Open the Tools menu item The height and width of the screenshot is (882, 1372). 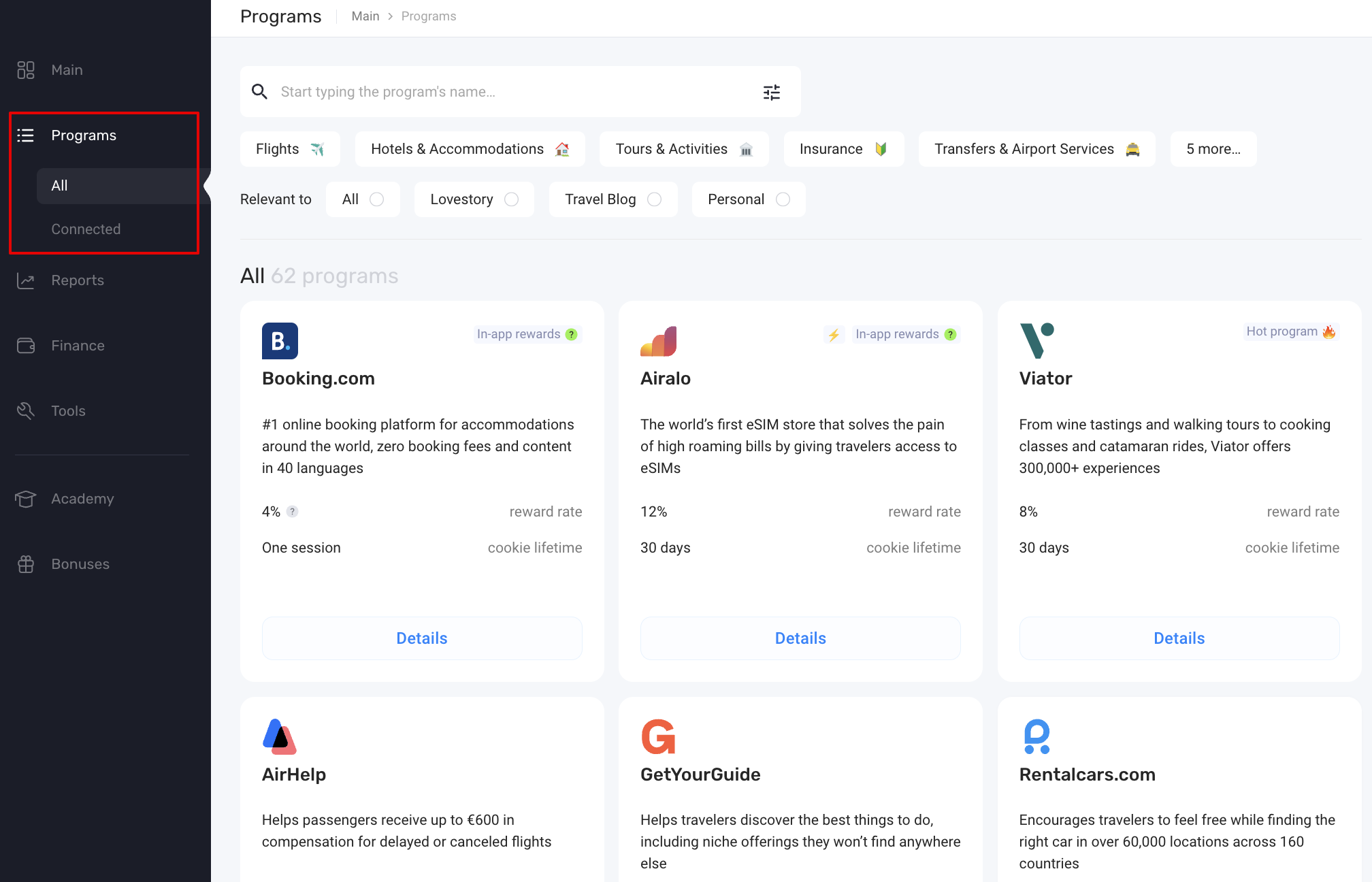(68, 411)
